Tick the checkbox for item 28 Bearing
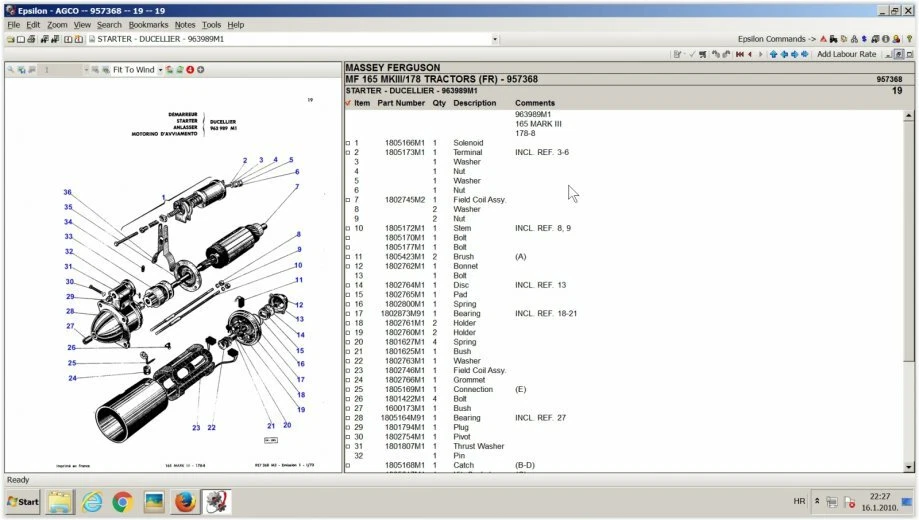Screen dimensions: 919x520 pyautogui.click(x=348, y=418)
